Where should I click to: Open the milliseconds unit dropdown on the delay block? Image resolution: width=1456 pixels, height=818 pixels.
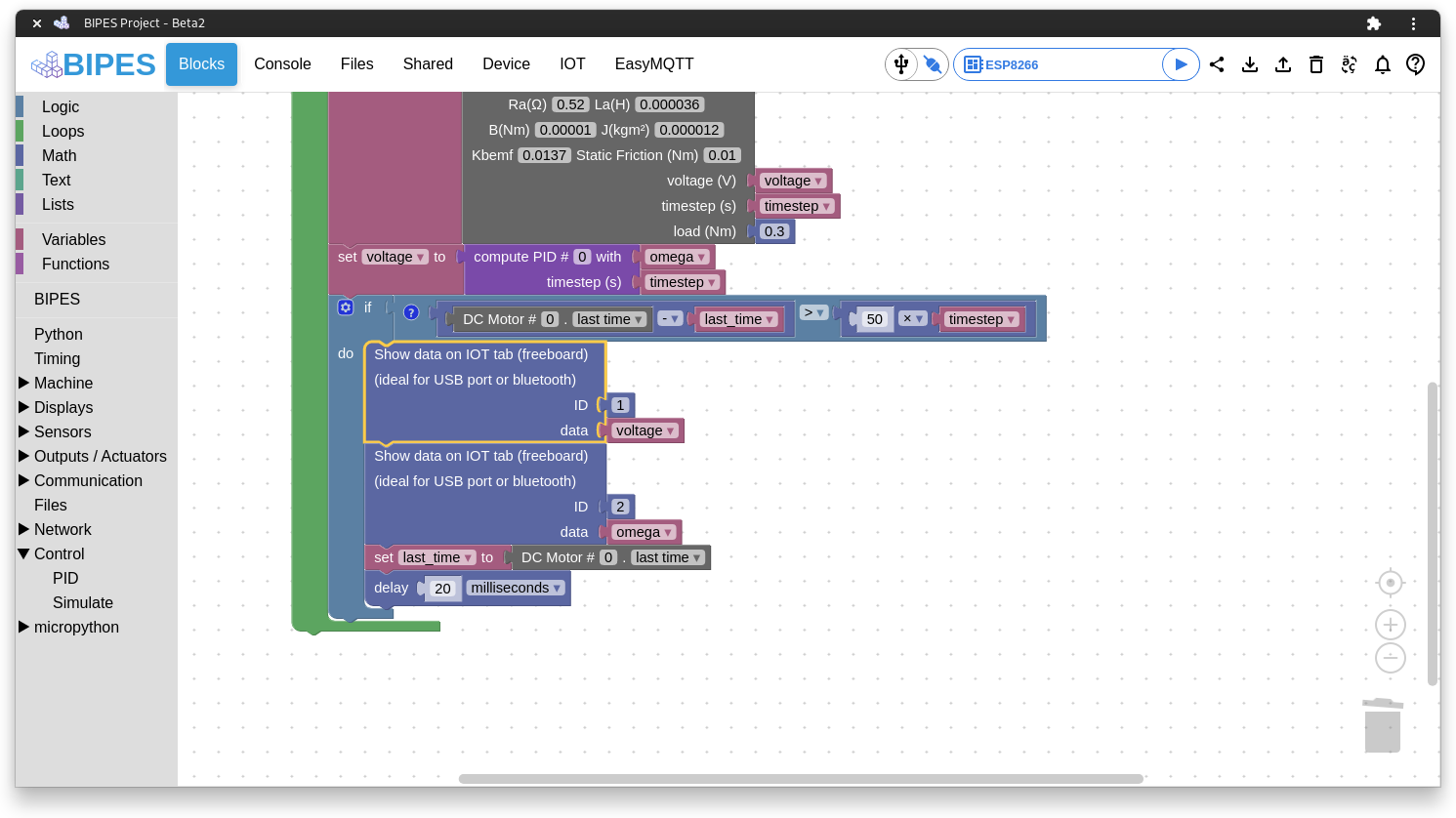(515, 588)
